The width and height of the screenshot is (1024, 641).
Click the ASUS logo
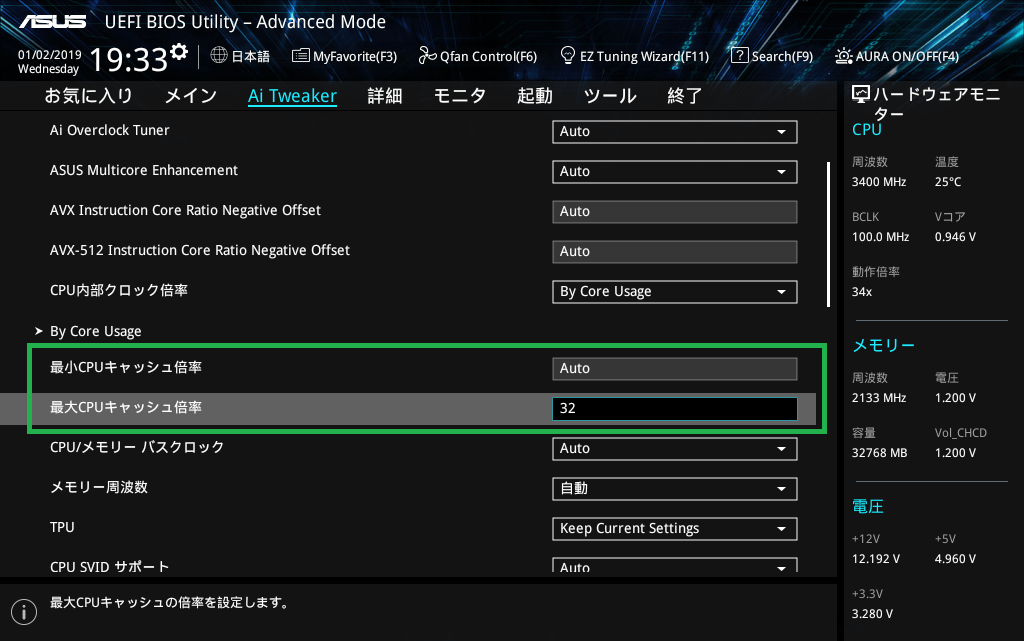tap(53, 22)
